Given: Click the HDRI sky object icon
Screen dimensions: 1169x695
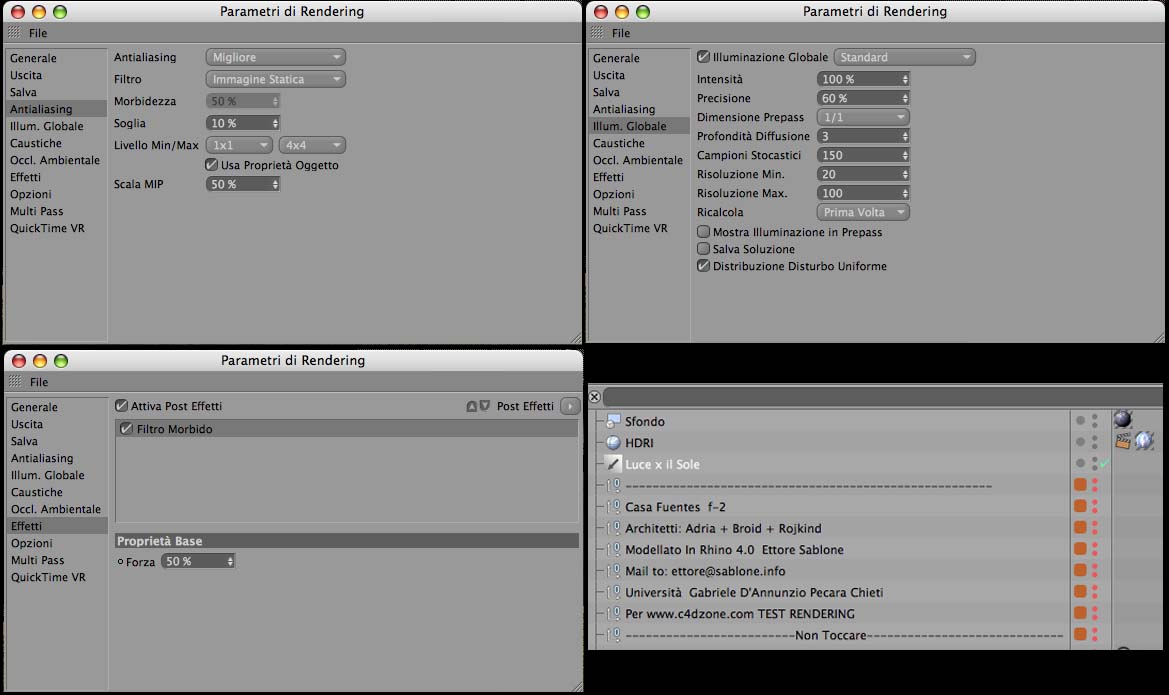Looking at the screenshot, I should (x=613, y=442).
